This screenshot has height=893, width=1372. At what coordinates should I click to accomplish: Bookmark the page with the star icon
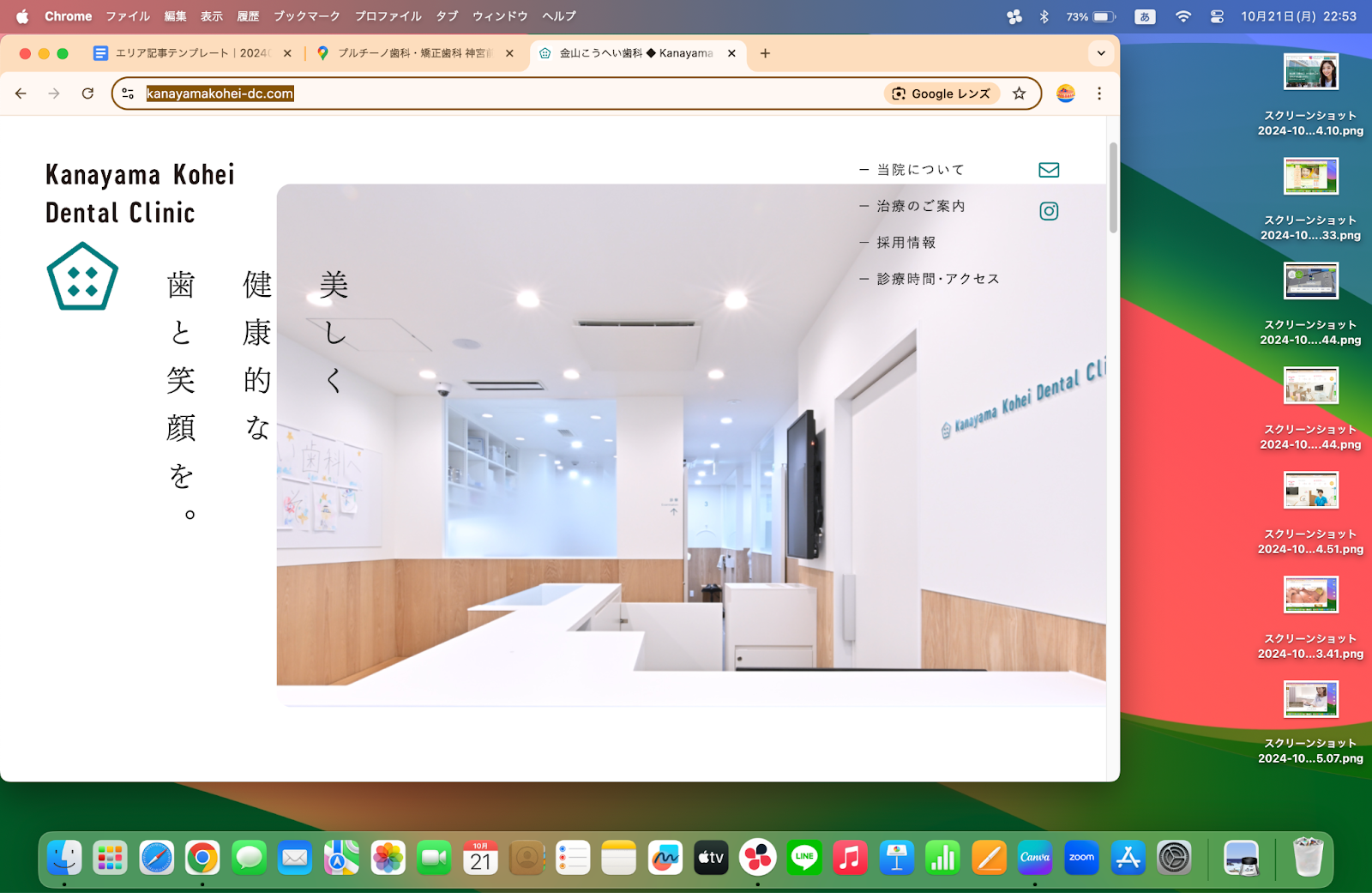(1019, 94)
